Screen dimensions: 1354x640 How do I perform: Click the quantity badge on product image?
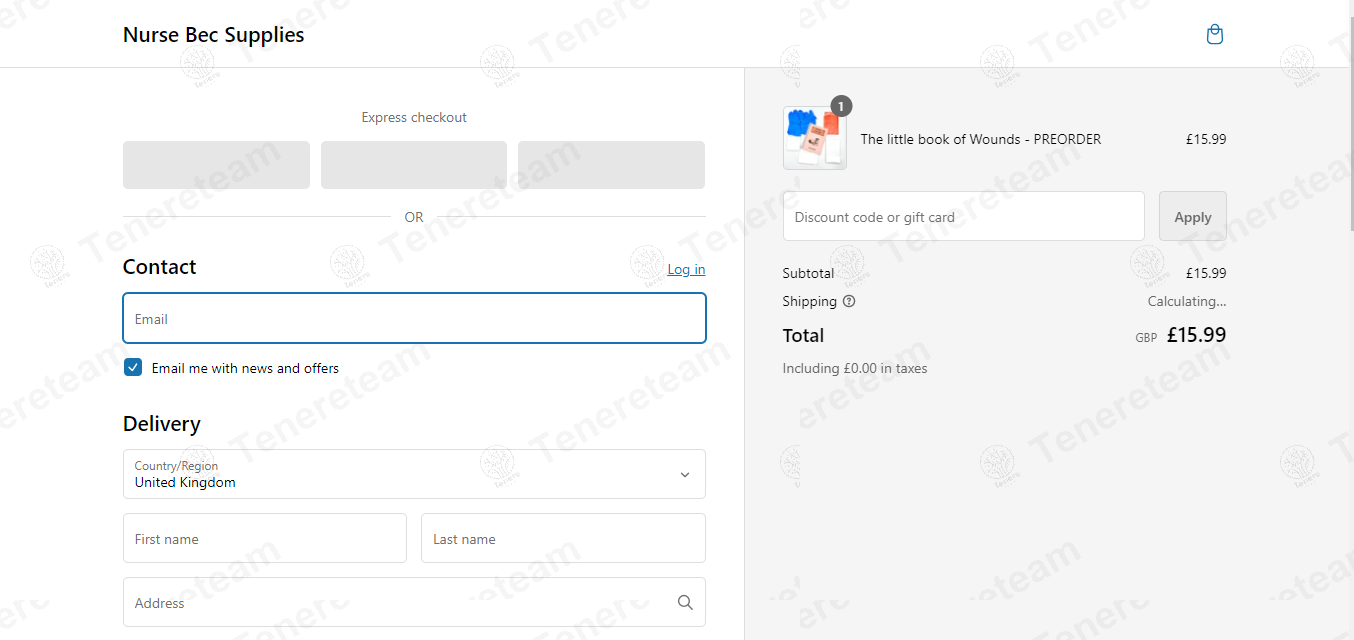pyautogui.click(x=841, y=106)
